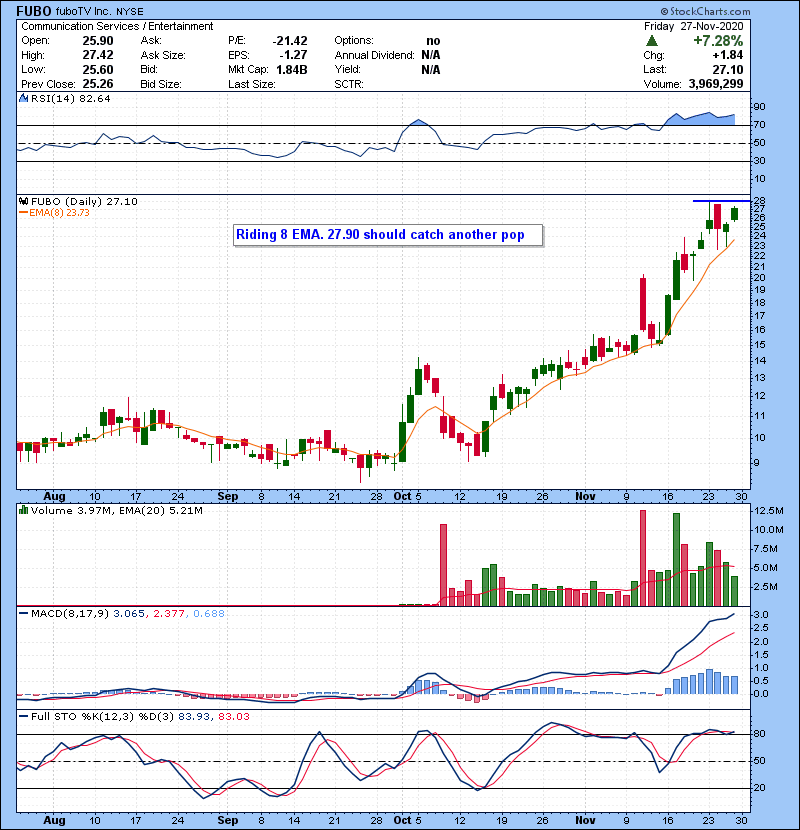
Task: Click the candlestick icon before FUBO (Daily)
Action: tap(23, 201)
